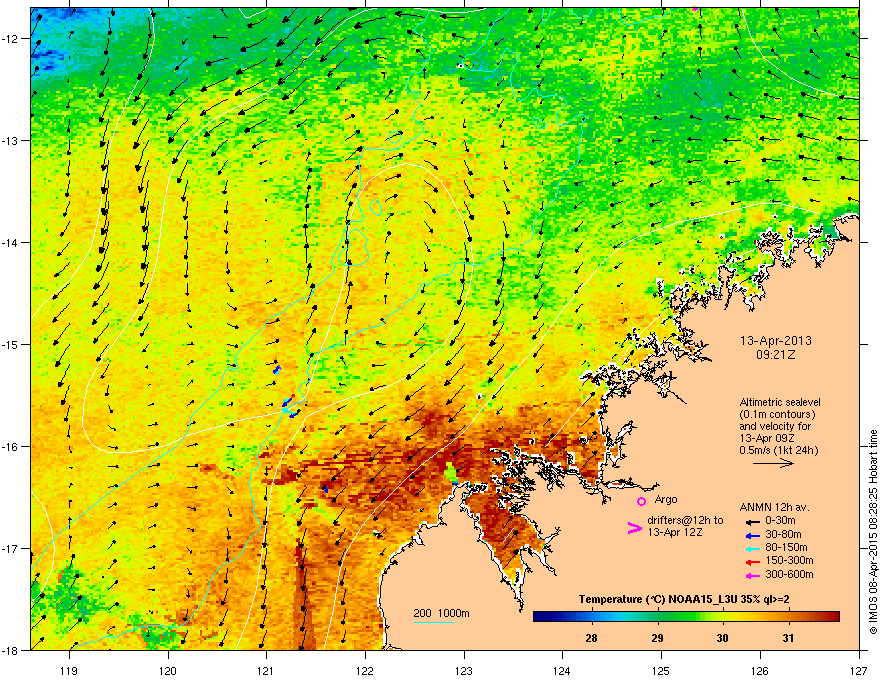880x680 pixels.
Task: Click the red 150-300m legend arrow
Action: [751, 562]
